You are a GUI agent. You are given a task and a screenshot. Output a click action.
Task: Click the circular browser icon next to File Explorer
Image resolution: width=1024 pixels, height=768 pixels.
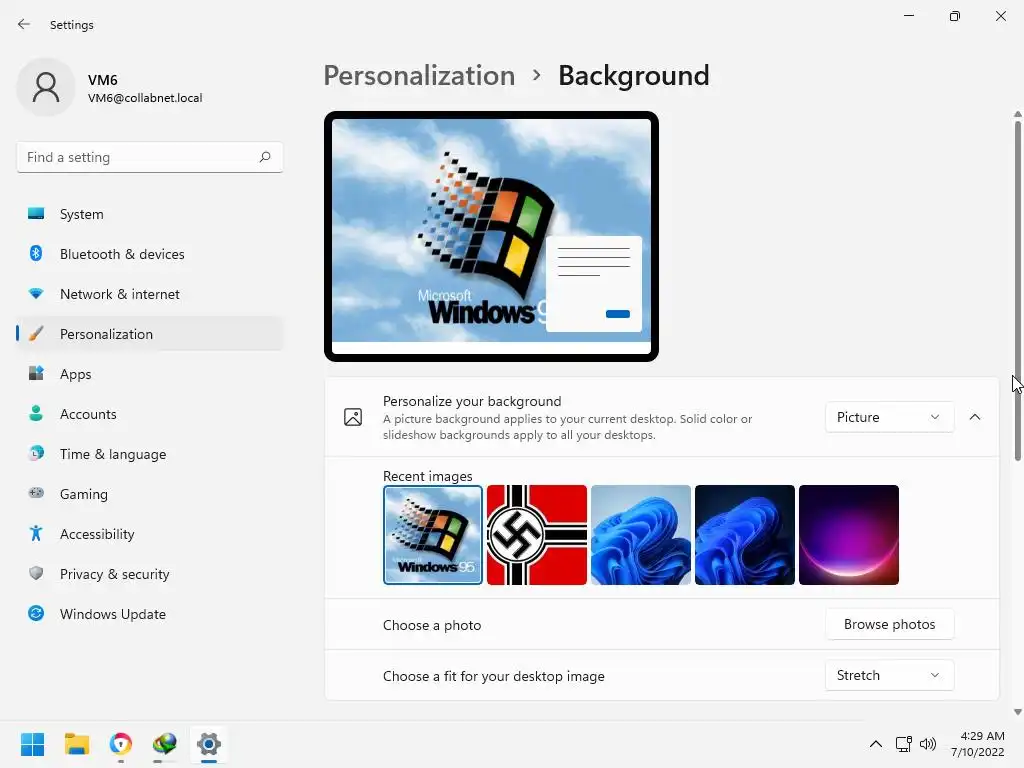121,744
